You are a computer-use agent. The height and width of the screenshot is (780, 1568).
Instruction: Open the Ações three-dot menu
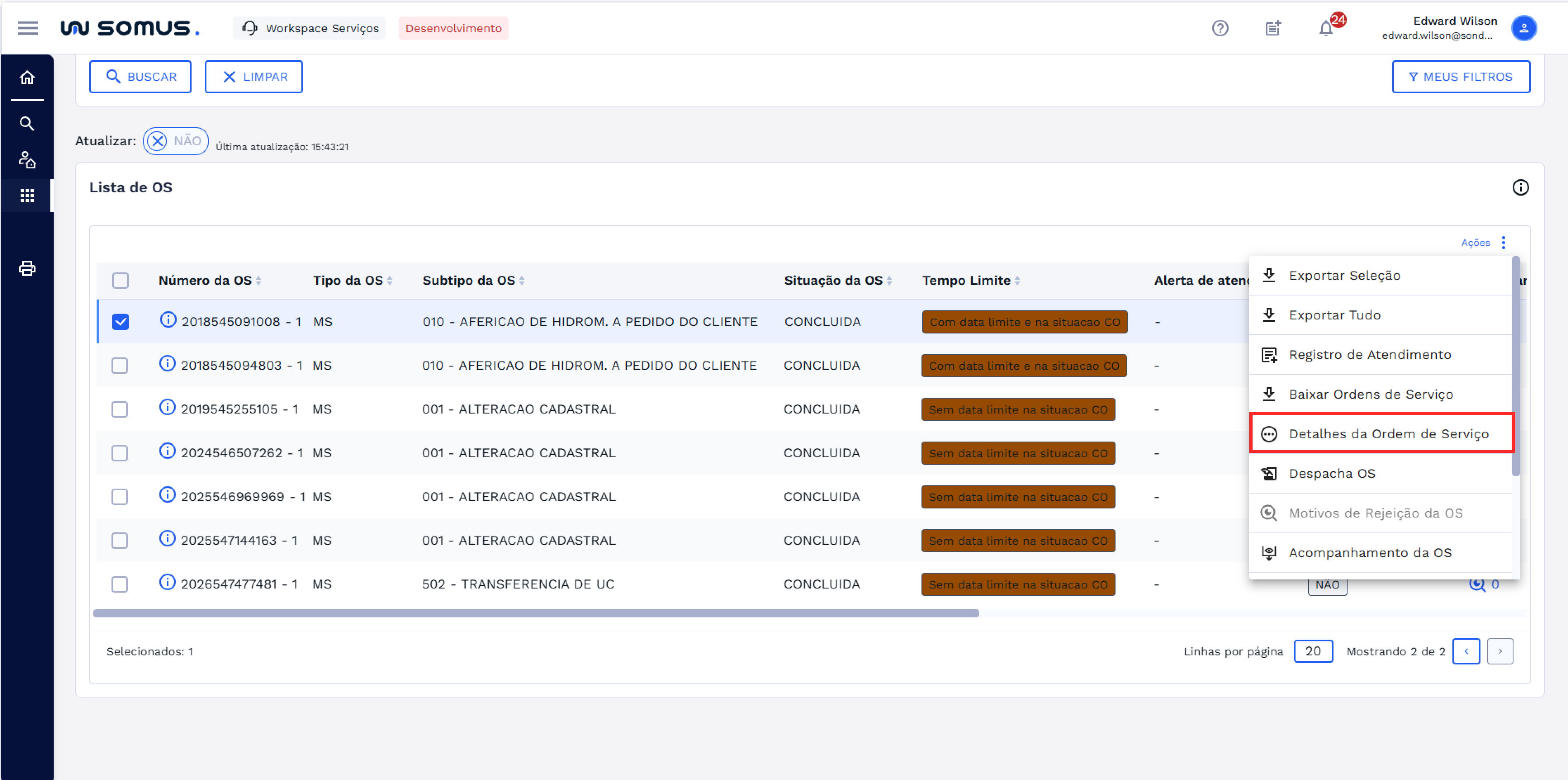pyautogui.click(x=1503, y=243)
